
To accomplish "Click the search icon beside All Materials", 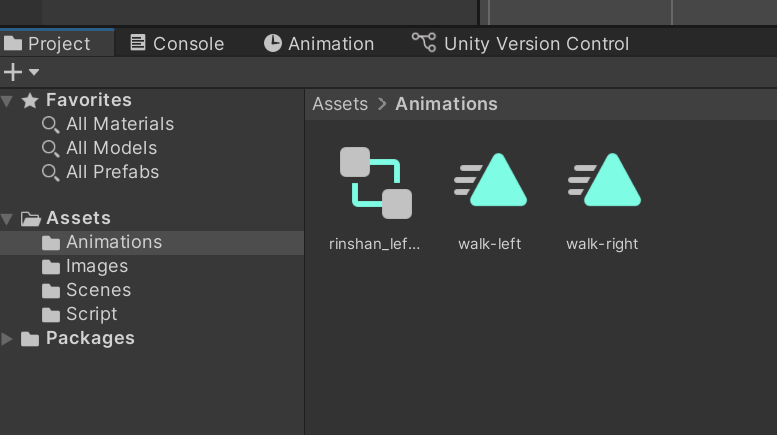I will click(x=50, y=124).
